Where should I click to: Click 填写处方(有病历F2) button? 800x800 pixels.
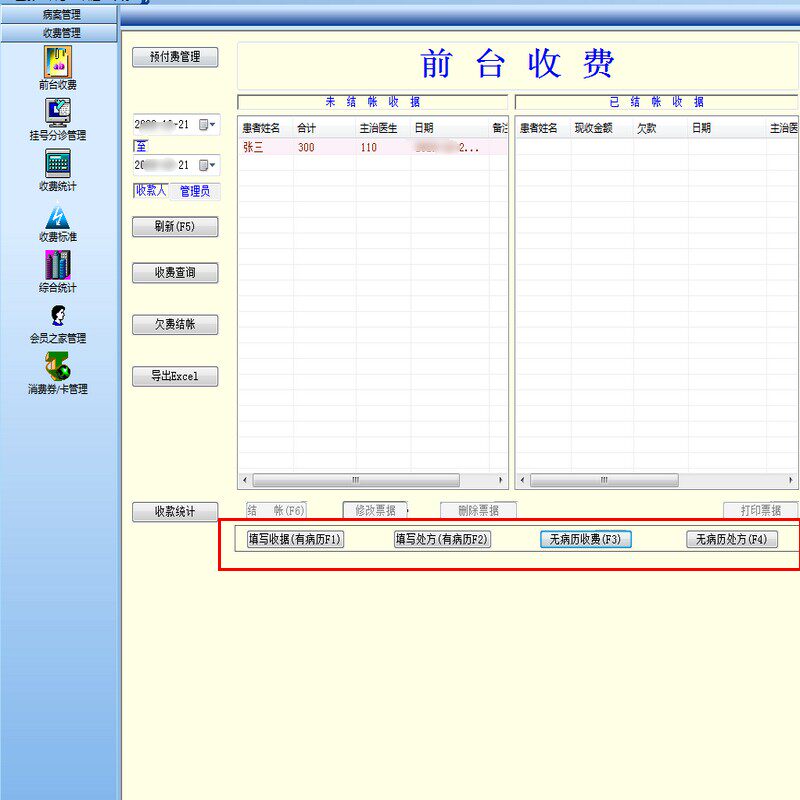click(x=442, y=539)
